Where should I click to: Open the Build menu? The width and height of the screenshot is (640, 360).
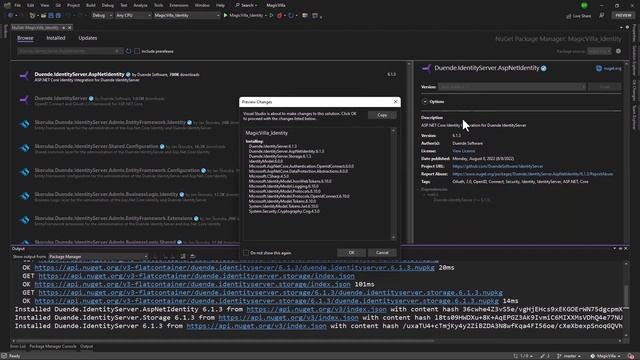(x=91, y=5)
